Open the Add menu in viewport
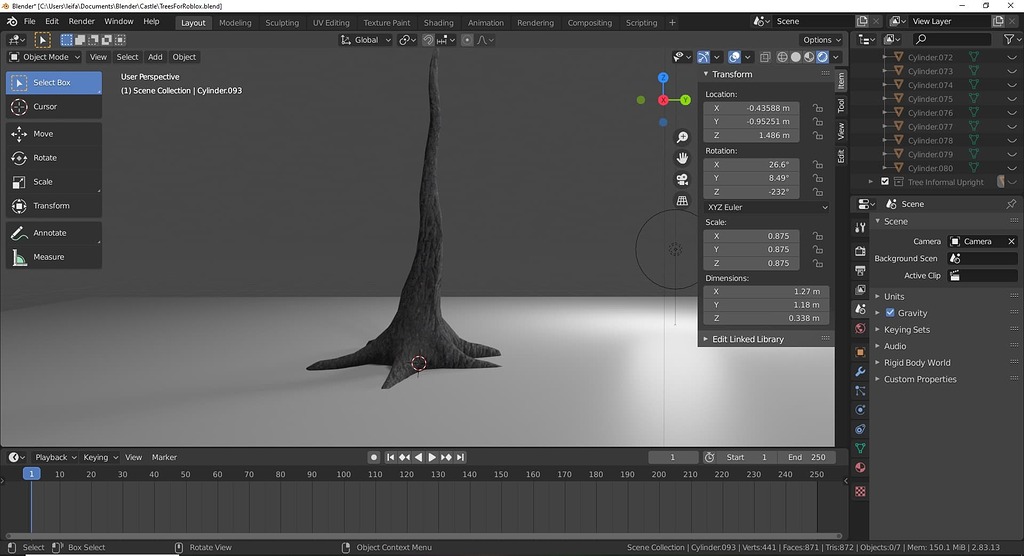Screen dimensions: 1024x556 click(x=155, y=57)
